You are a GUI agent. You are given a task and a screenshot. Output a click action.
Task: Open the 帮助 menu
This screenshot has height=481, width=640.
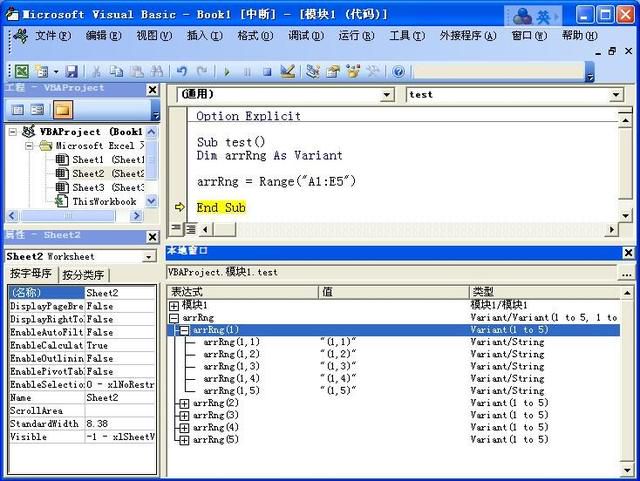(x=580, y=36)
